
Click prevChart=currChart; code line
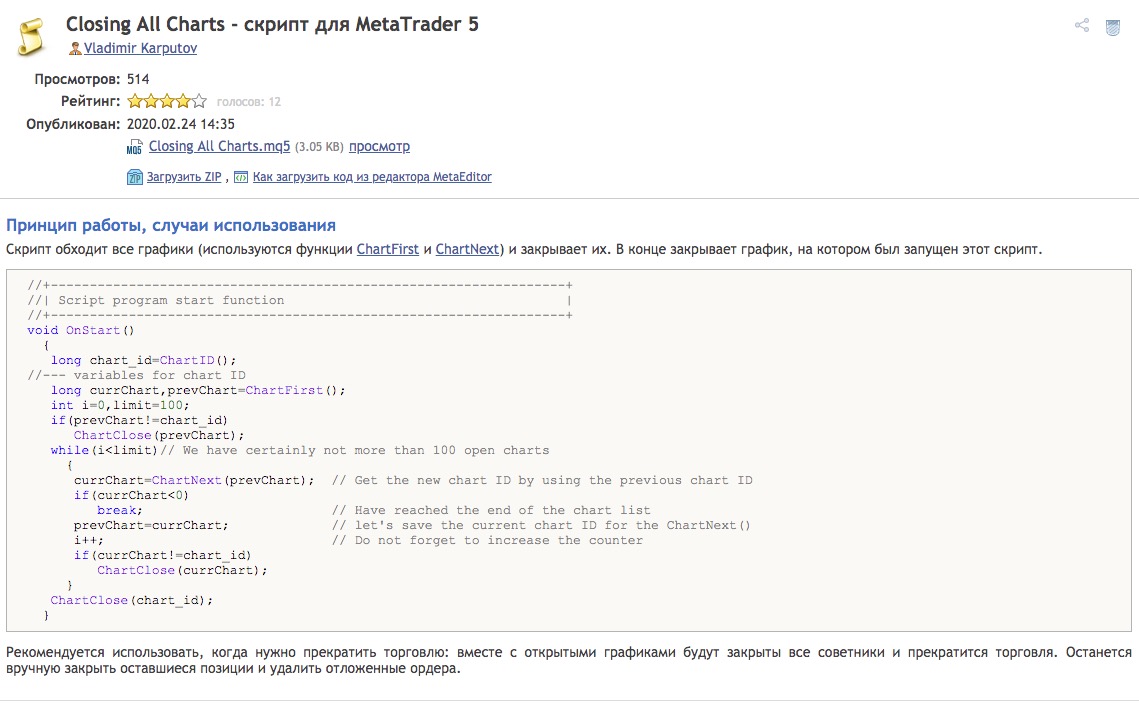coord(151,525)
